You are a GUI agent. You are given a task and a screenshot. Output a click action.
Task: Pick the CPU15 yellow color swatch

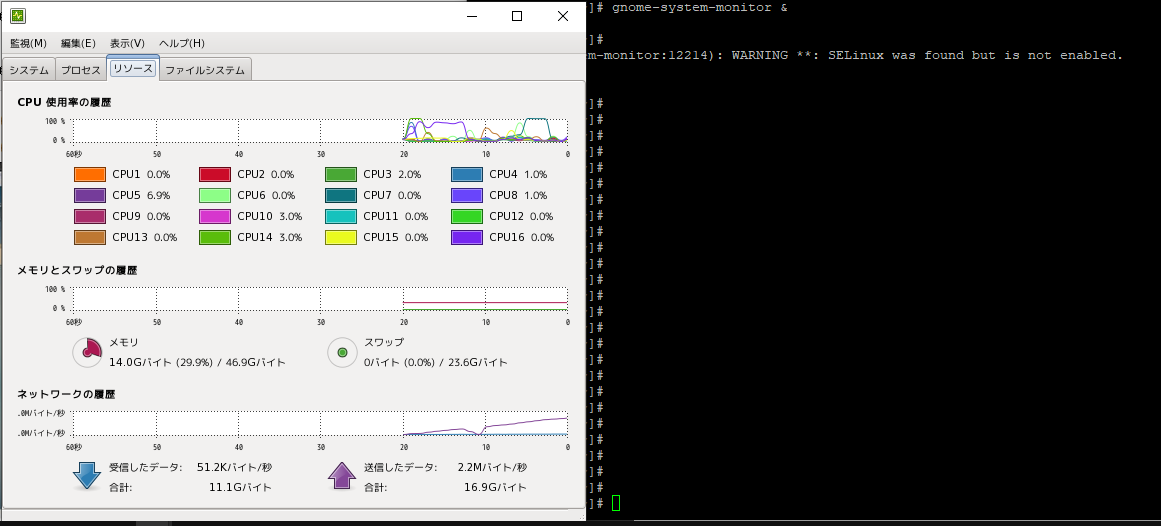(x=341, y=238)
